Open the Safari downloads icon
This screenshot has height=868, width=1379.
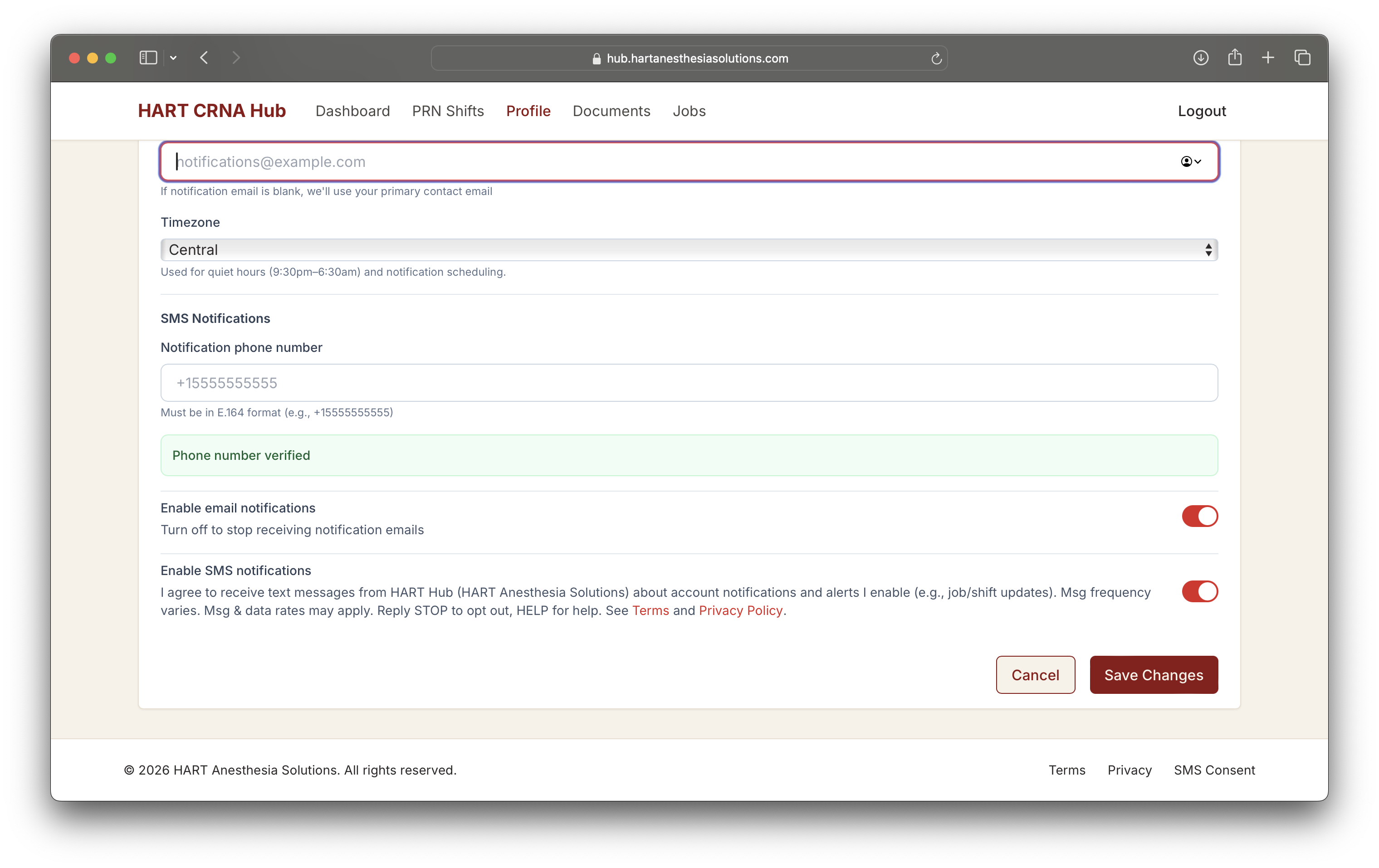click(1201, 58)
